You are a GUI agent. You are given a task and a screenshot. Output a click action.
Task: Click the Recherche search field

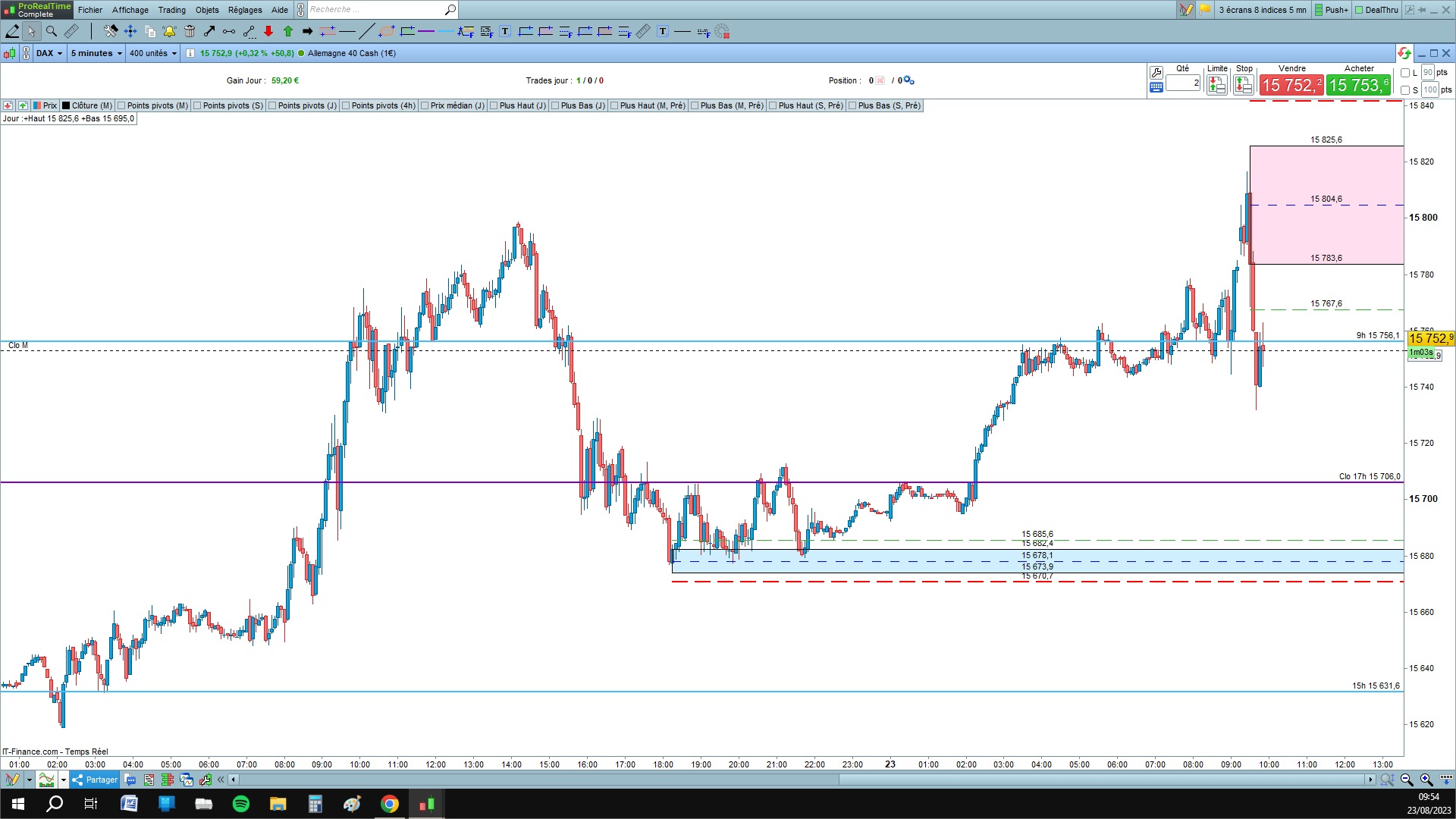375,10
